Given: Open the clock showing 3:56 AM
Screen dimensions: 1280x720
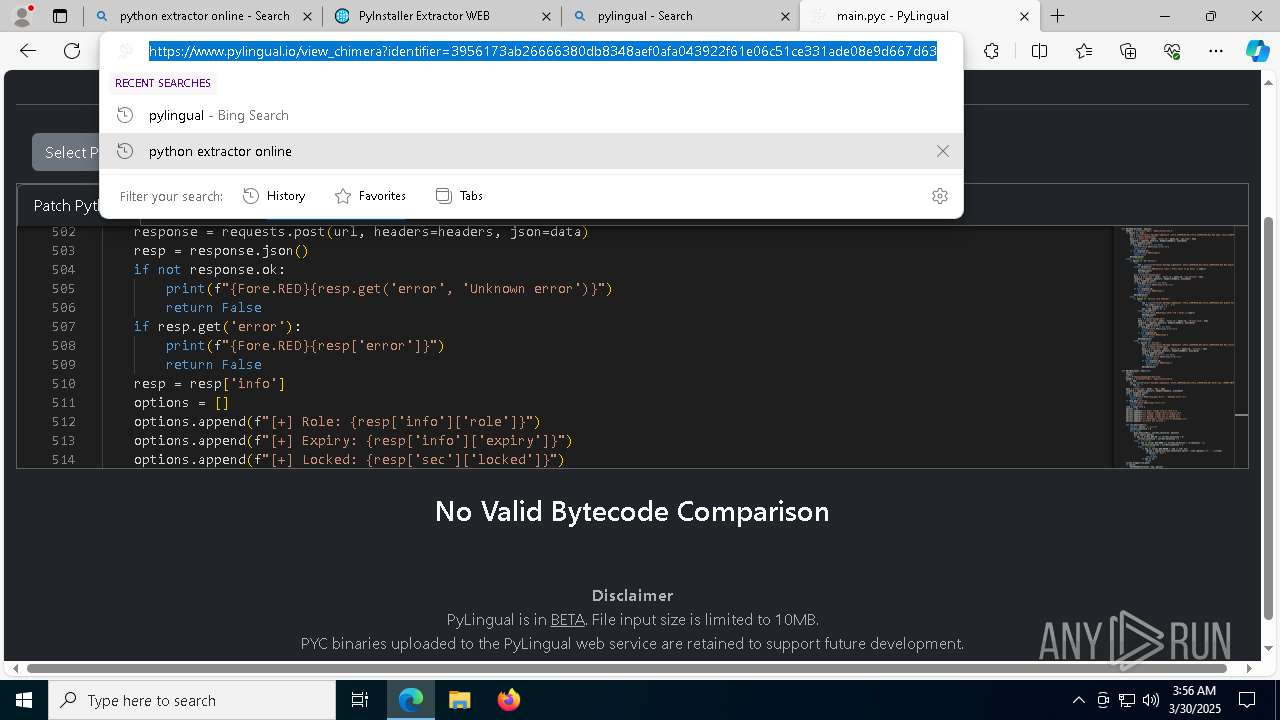Looking at the screenshot, I should [x=1194, y=700].
